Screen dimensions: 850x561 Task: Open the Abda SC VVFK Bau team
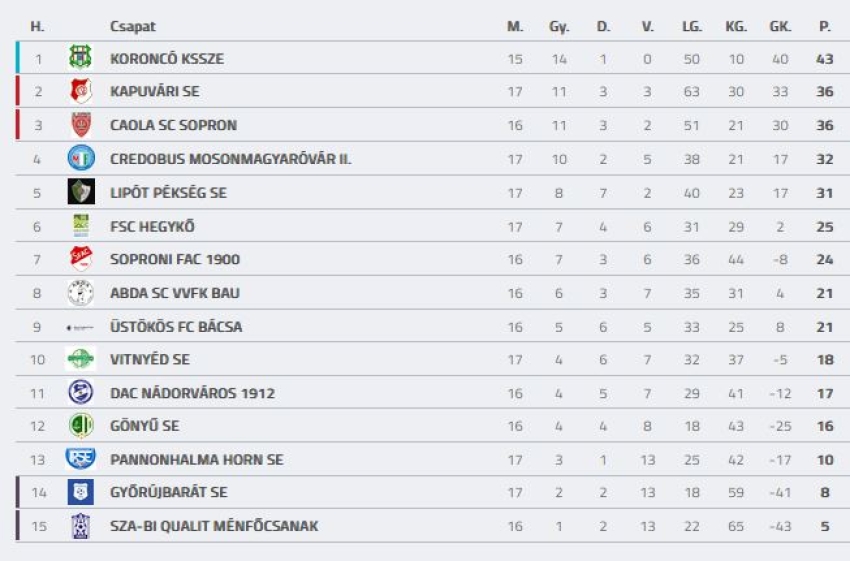coord(174,293)
